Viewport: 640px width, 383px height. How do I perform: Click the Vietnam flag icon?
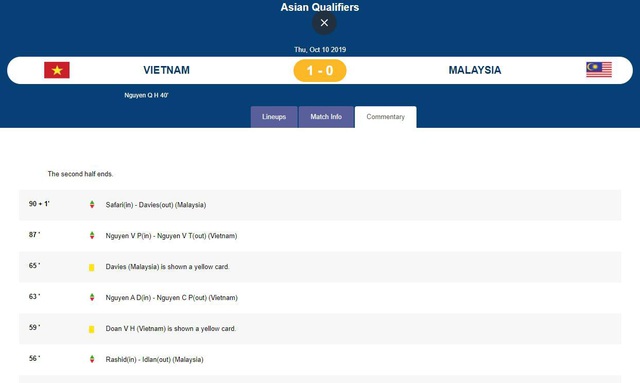(x=57, y=70)
